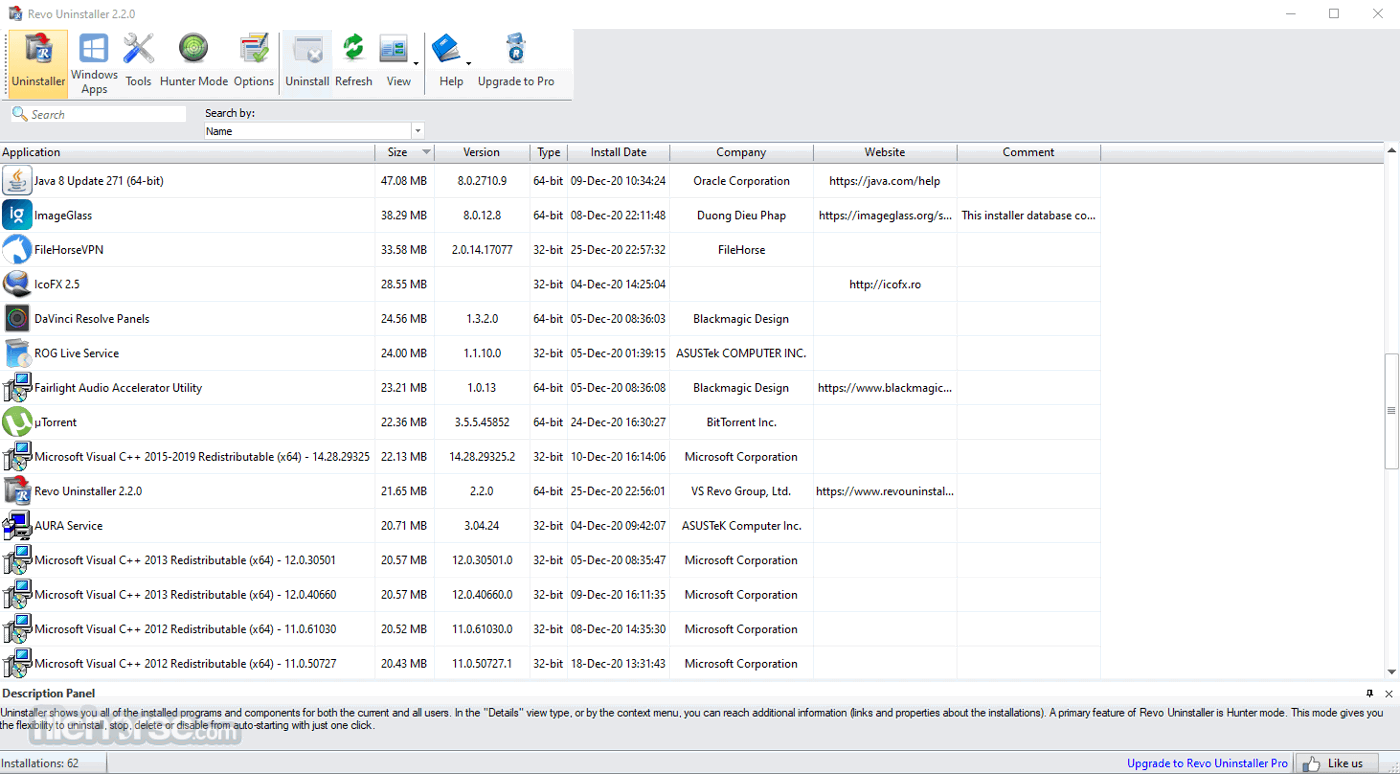Image resolution: width=1400 pixels, height=774 pixels.
Task: Click ImageGlass comment 'This installer database co...'
Action: click(1028, 215)
